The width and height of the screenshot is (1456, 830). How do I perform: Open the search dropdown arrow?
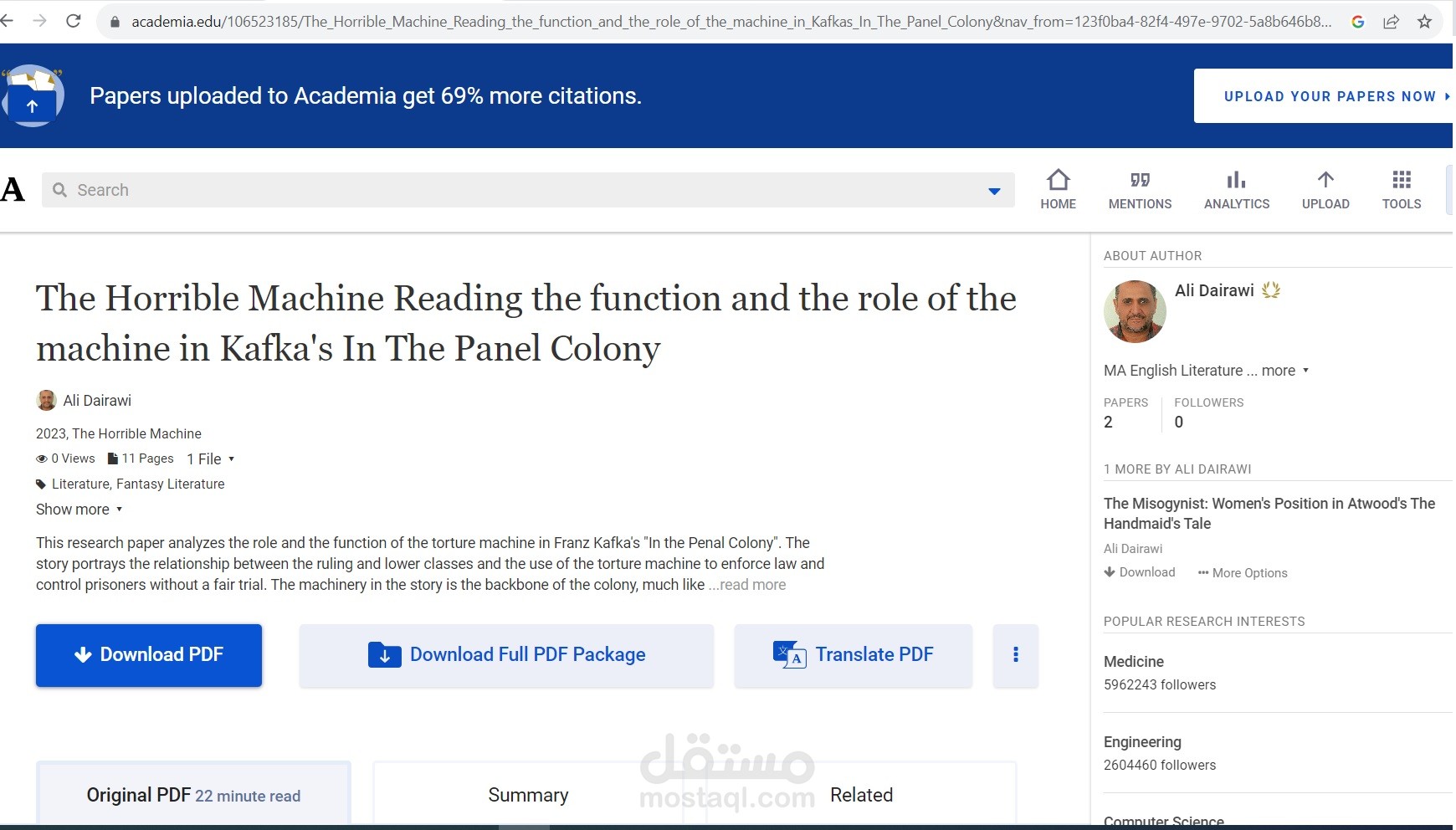994,191
